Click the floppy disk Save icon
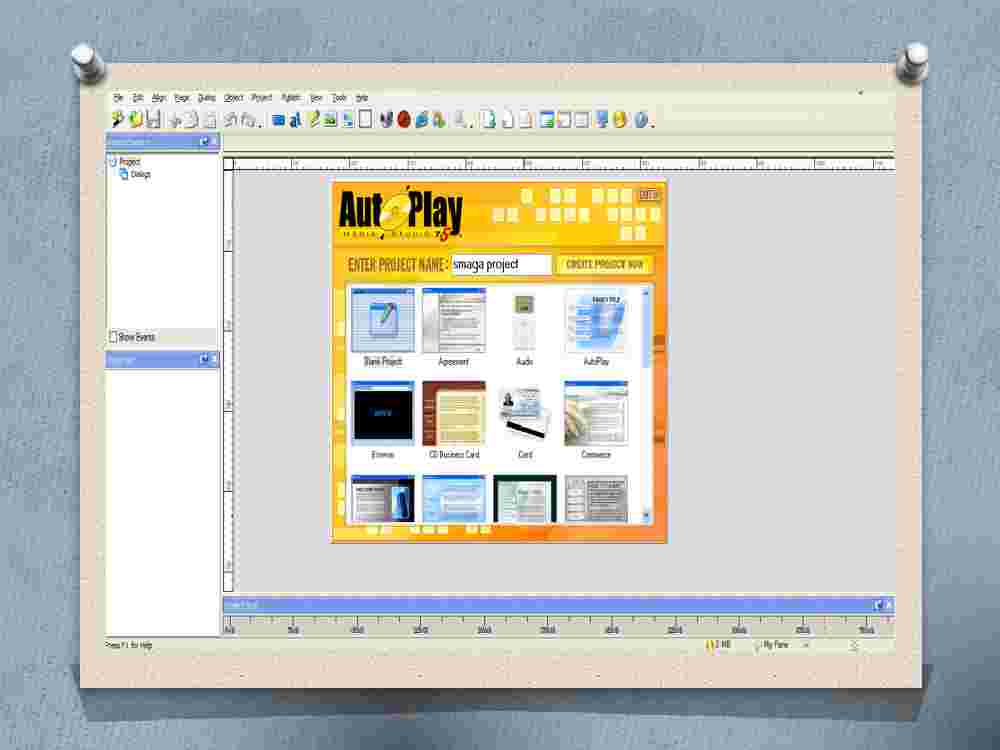Image resolution: width=1000 pixels, height=750 pixels. pyautogui.click(x=153, y=119)
